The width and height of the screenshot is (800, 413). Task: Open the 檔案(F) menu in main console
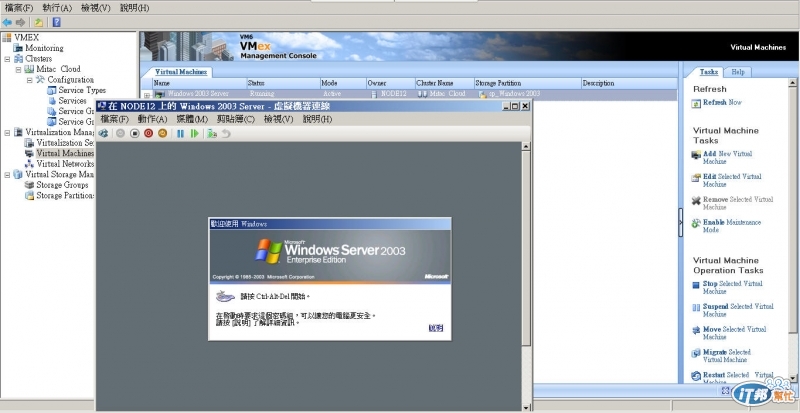[x=19, y=8]
